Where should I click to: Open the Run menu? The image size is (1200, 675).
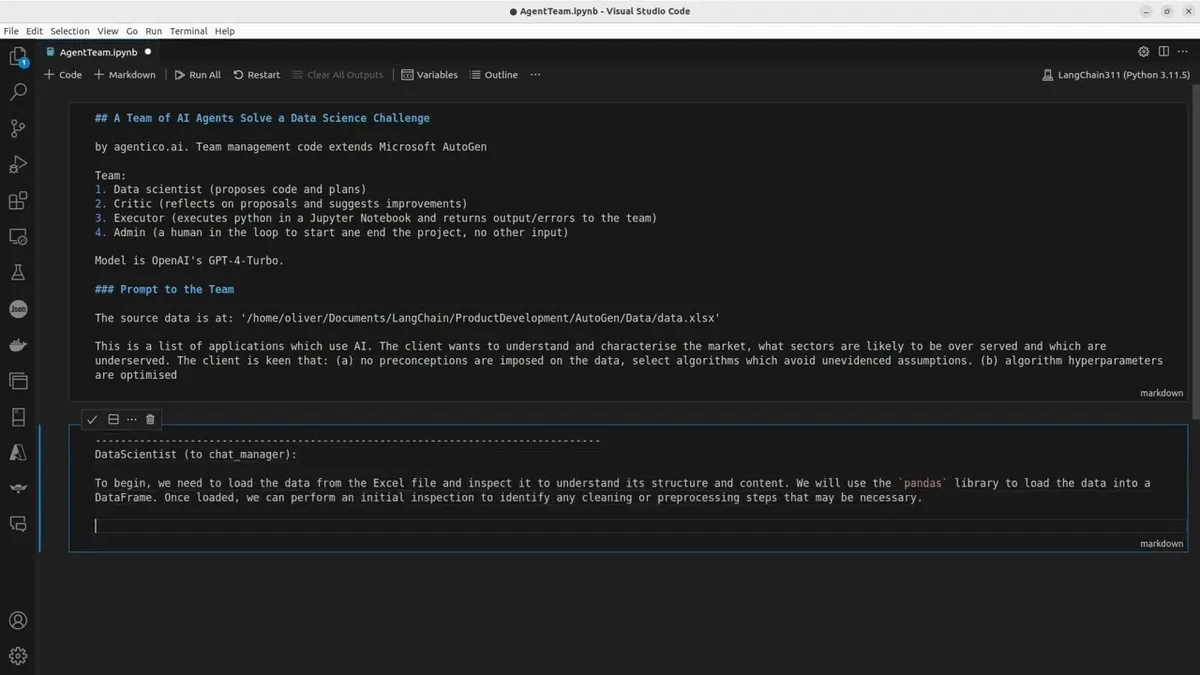point(154,31)
